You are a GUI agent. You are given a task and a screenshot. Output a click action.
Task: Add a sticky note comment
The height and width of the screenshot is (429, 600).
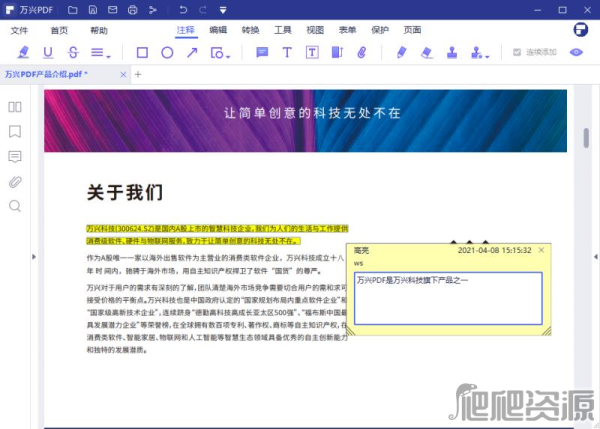point(262,52)
